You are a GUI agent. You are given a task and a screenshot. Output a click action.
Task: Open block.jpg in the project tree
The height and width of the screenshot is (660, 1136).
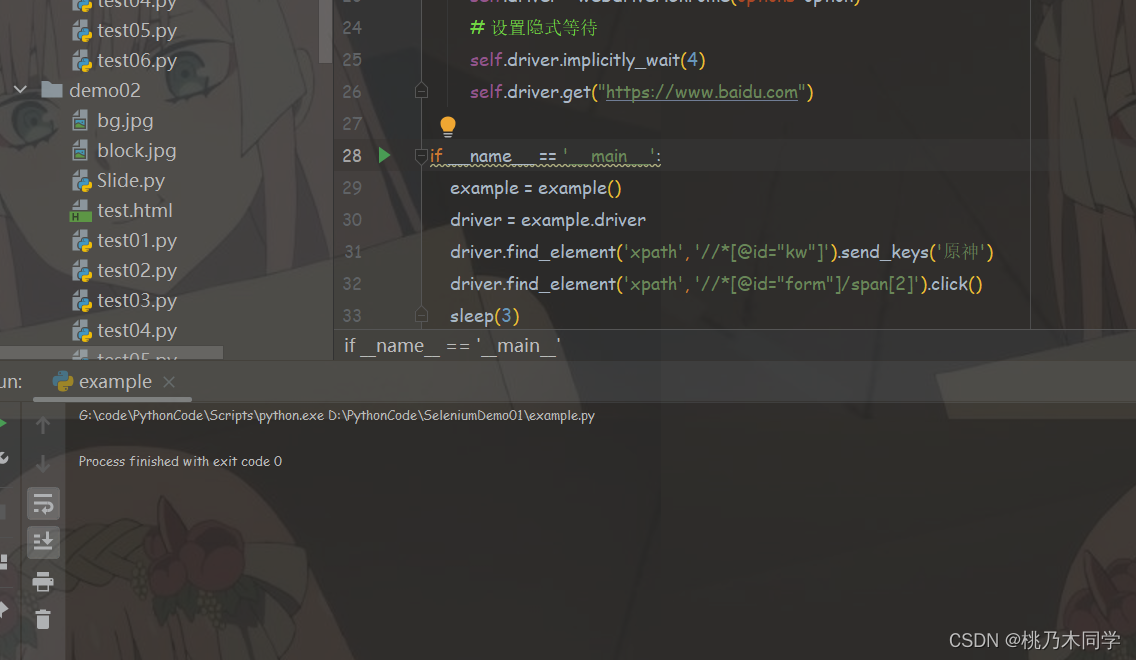tap(136, 151)
